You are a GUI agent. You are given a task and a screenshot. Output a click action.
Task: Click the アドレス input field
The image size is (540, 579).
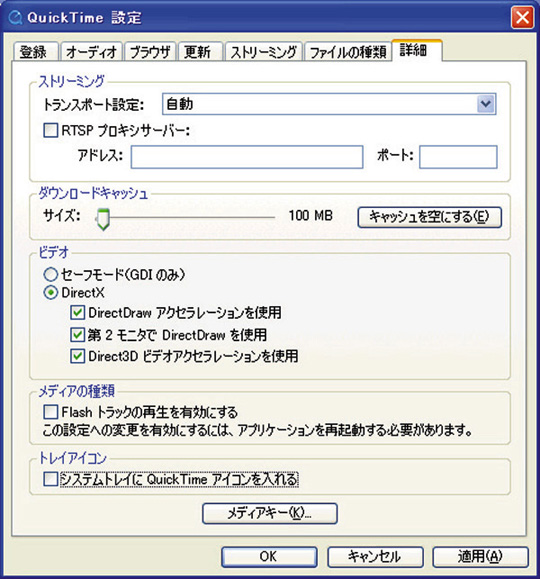point(247,157)
